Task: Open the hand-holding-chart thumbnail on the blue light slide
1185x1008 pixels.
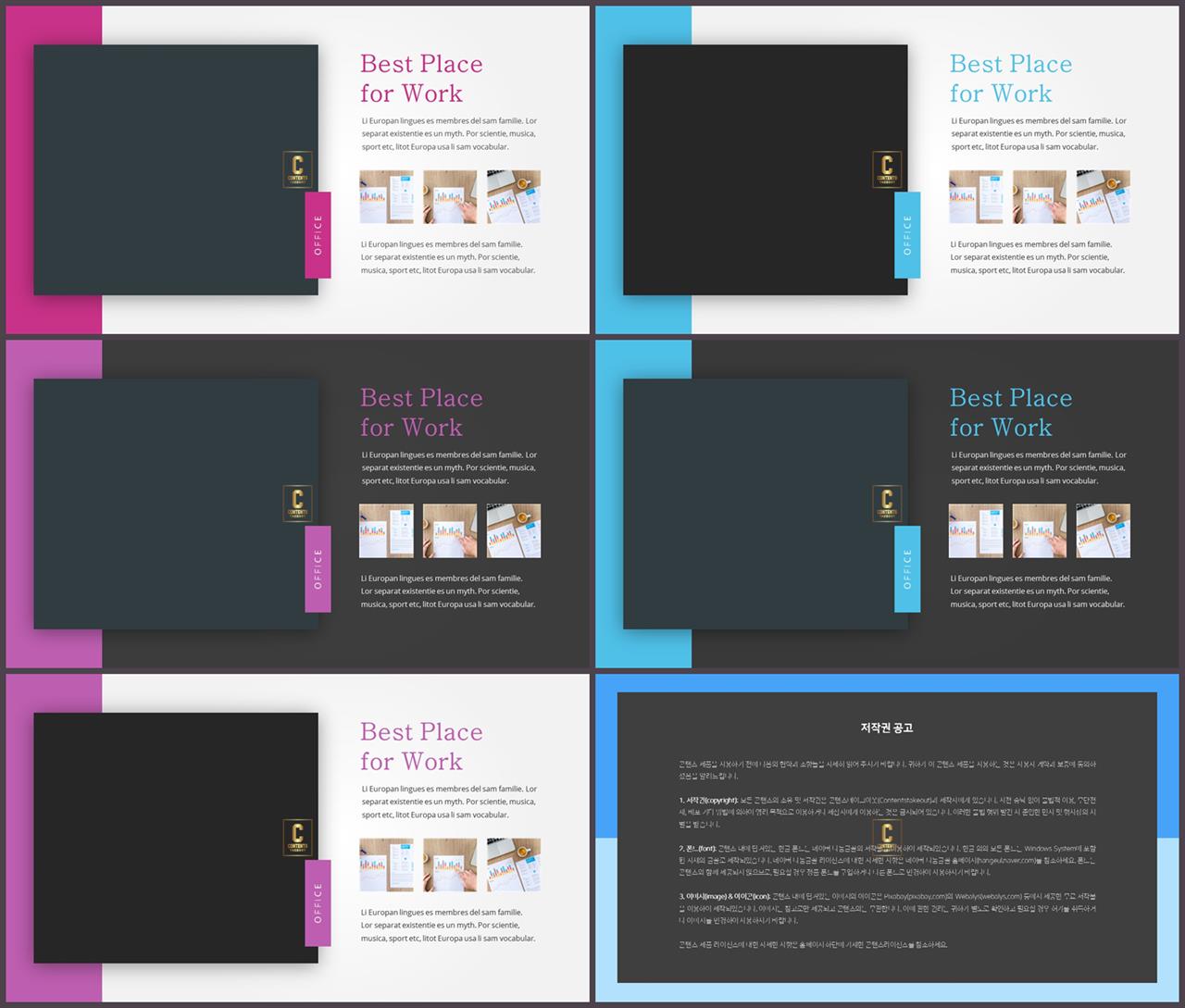Action: click(1040, 196)
